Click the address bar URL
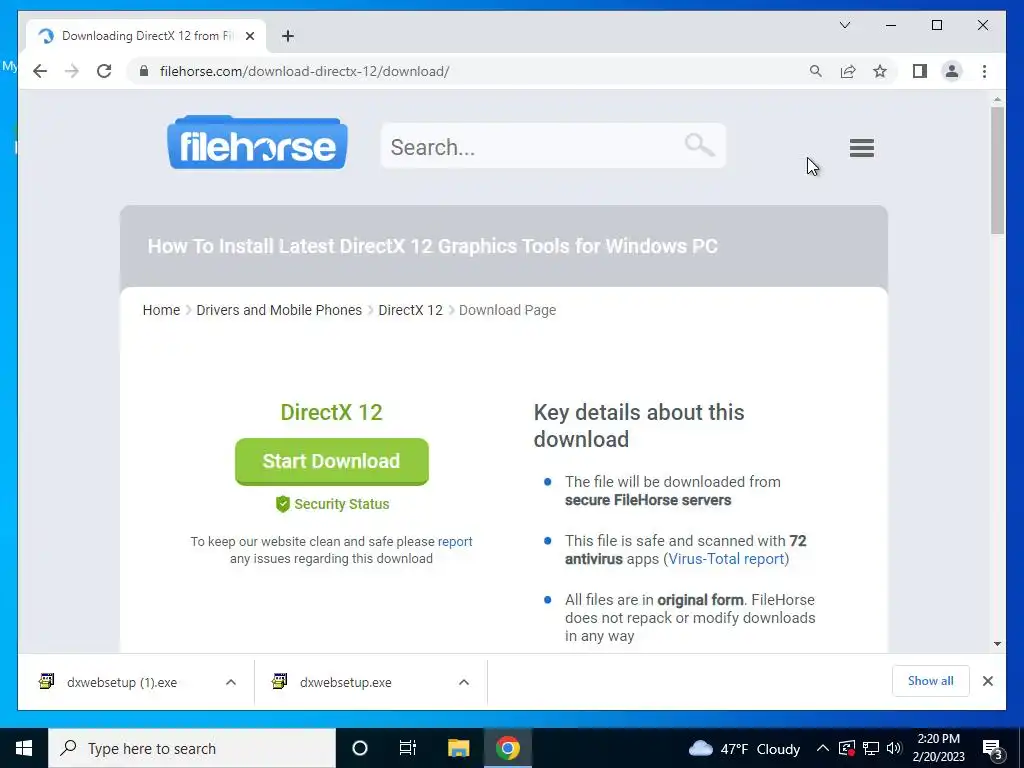Screen dimensions: 1024x768 click(304, 71)
